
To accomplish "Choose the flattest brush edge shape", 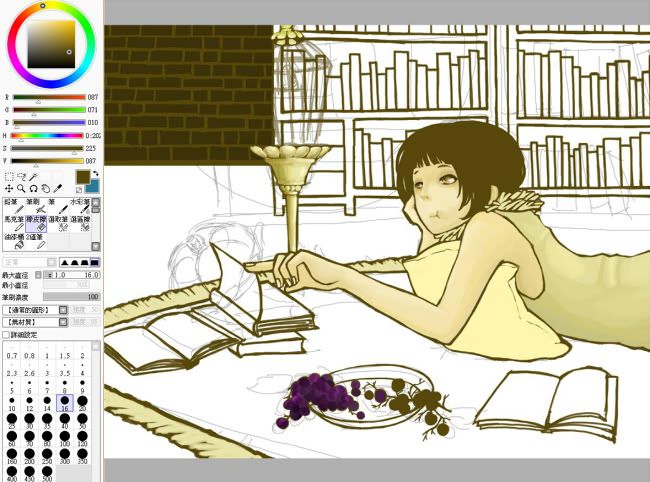I will coord(96,261).
